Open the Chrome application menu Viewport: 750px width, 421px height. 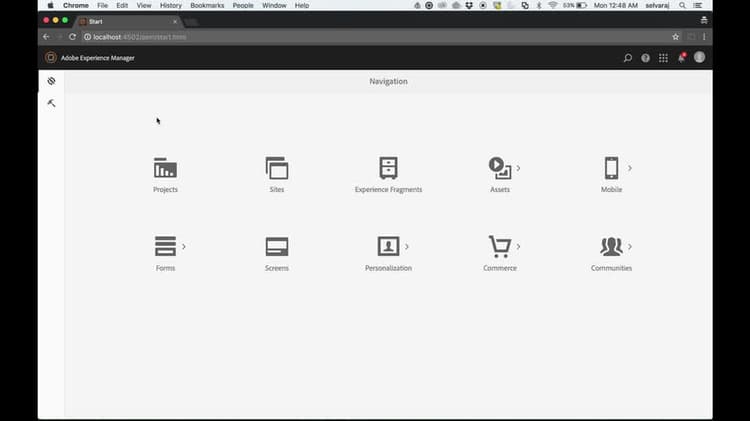pyautogui.click(x=76, y=5)
